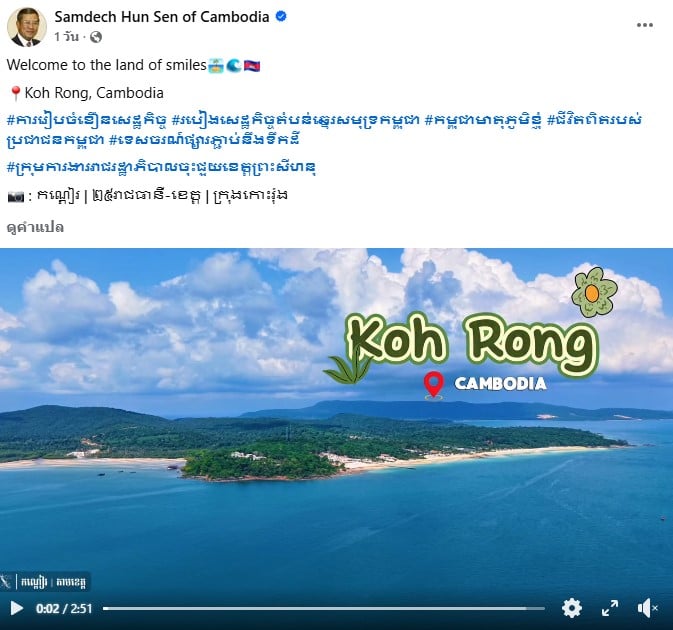Open post options three-dots menu
The width and height of the screenshot is (673, 630).
coord(645,25)
